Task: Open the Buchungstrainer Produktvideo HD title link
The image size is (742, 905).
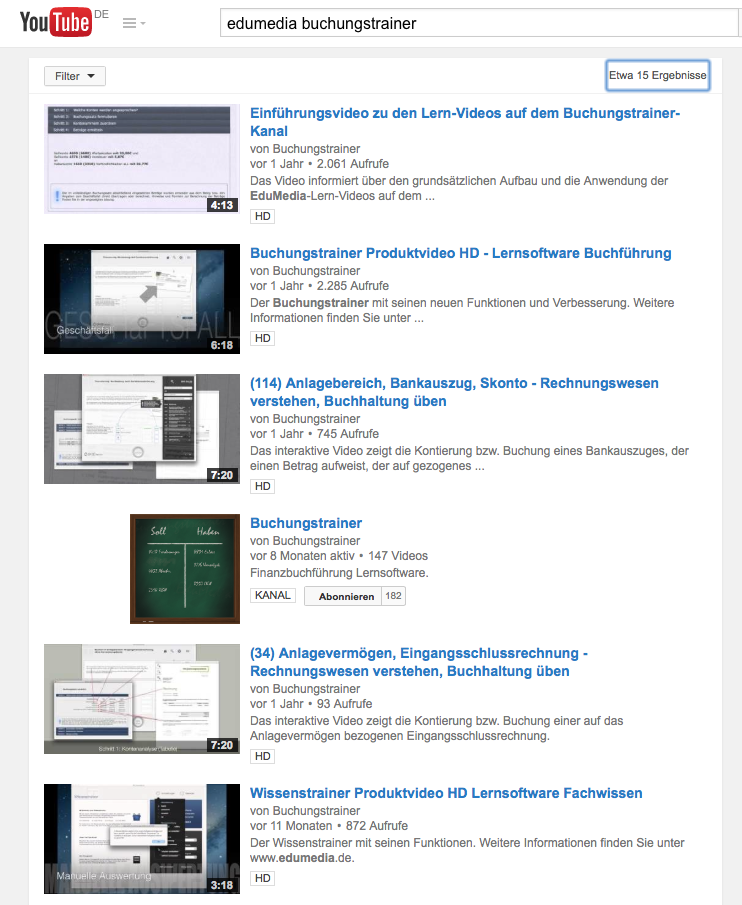Action: tap(460, 253)
